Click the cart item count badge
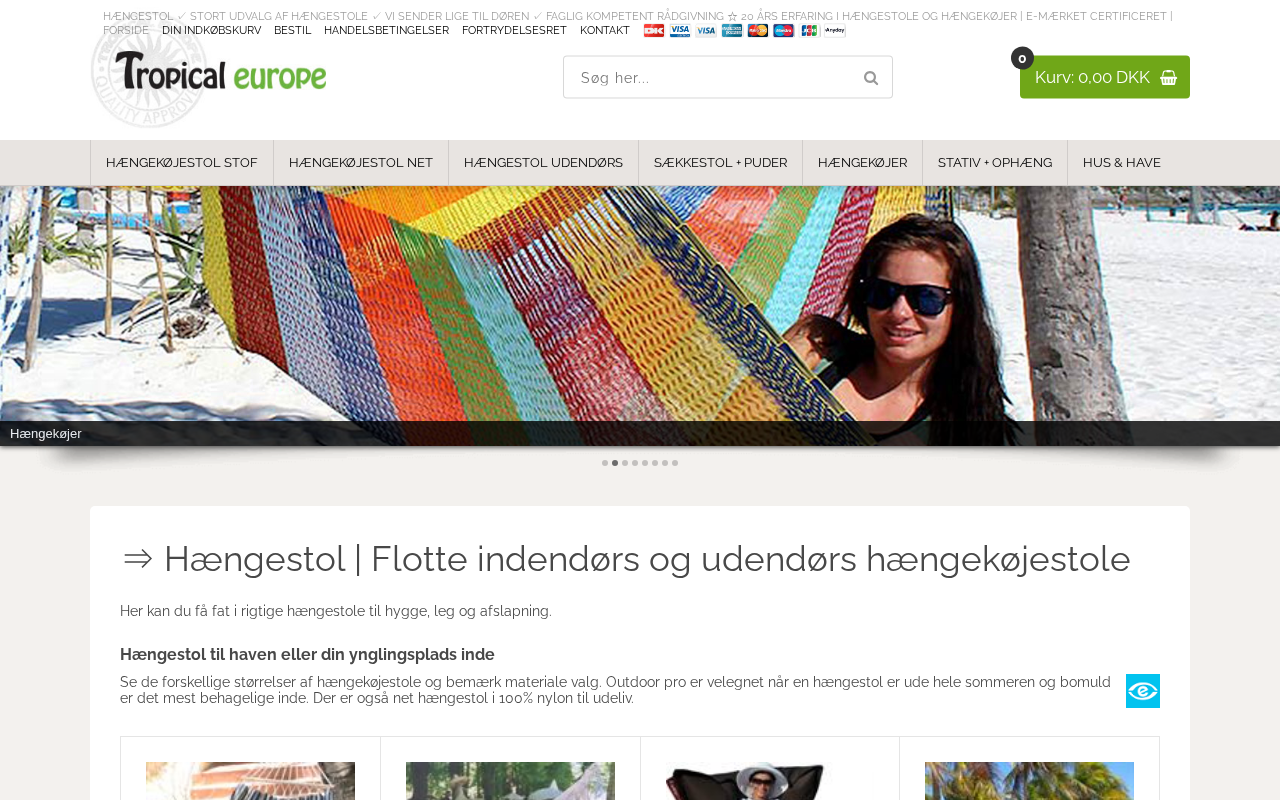 (x=1022, y=58)
